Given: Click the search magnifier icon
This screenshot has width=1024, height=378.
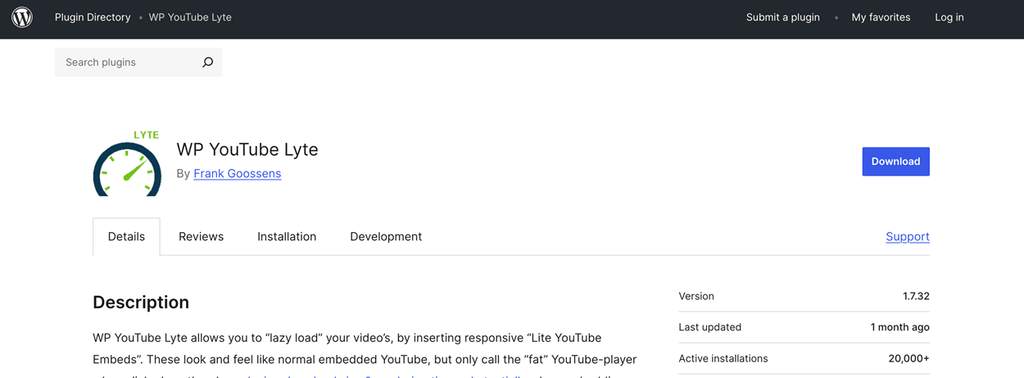Looking at the screenshot, I should [208, 63].
